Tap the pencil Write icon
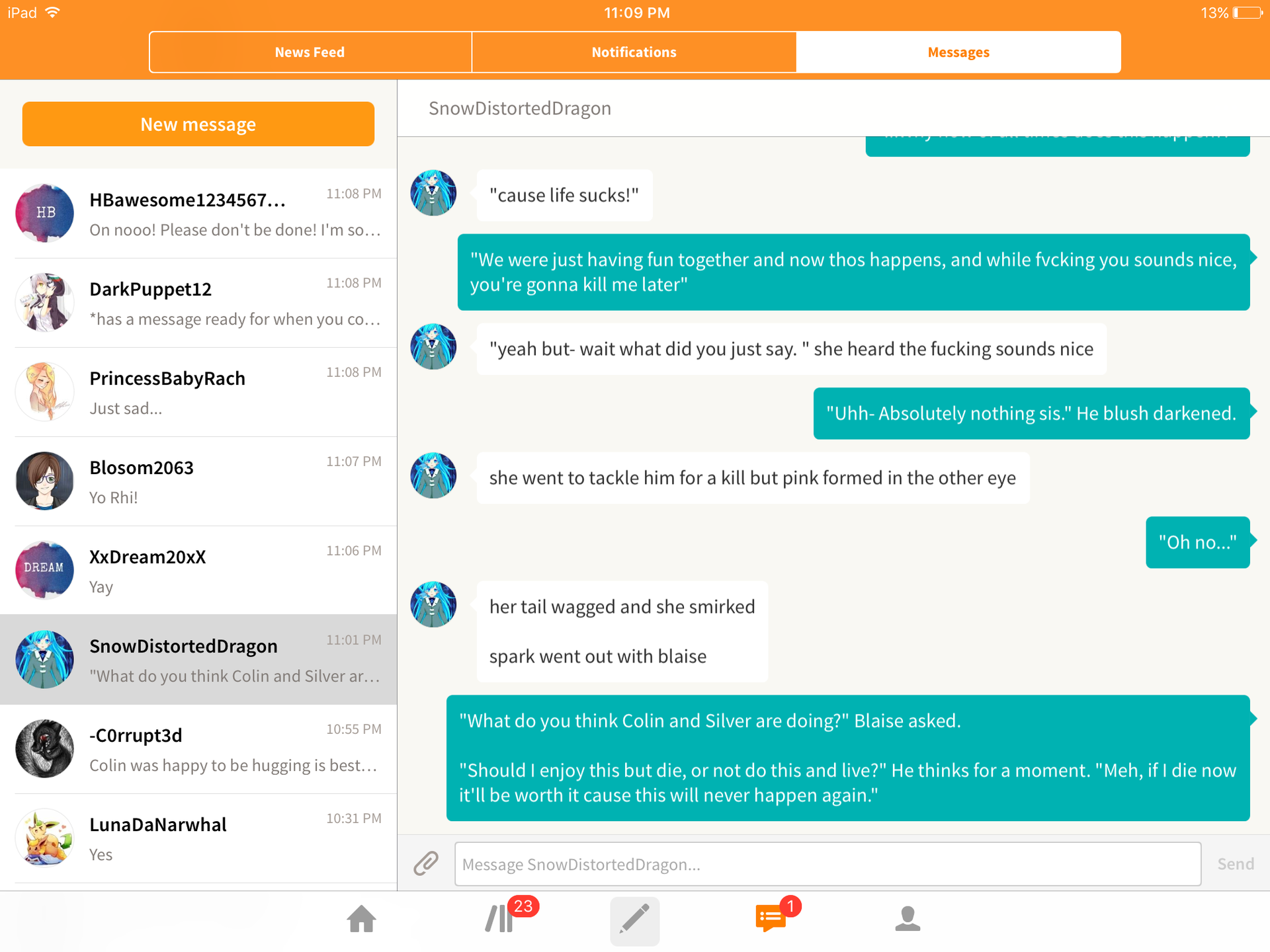This screenshot has height=952, width=1270. pyautogui.click(x=634, y=920)
